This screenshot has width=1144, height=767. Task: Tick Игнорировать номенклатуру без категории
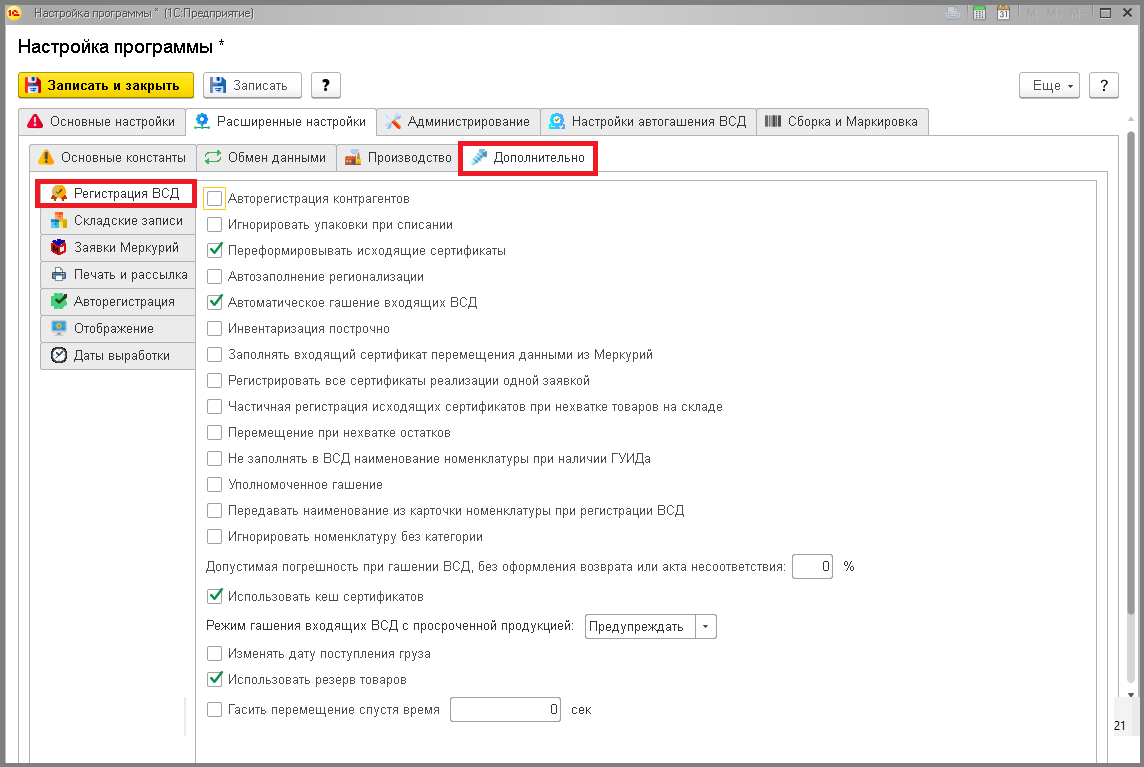click(214, 536)
